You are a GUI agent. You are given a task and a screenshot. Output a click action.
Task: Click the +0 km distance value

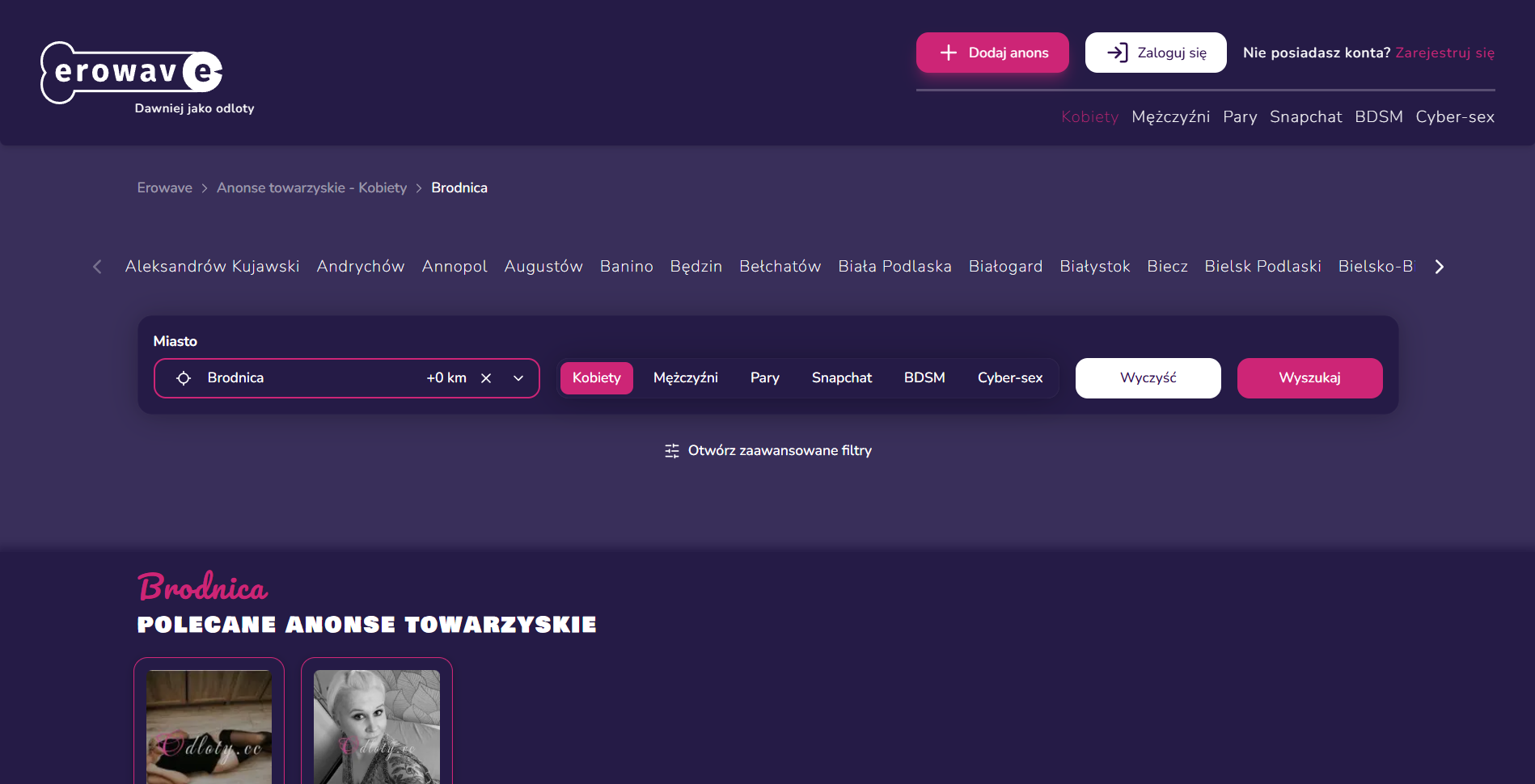click(446, 378)
